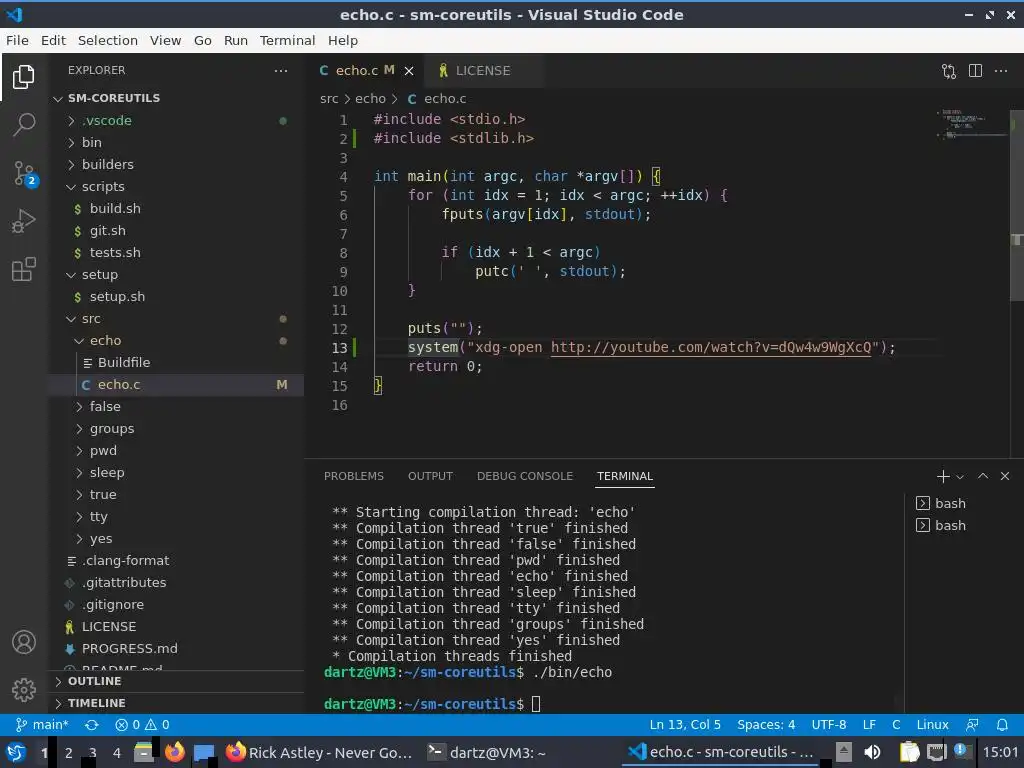Image resolution: width=1024 pixels, height=768 pixels.
Task: Open the Manage gear icon
Action: 24,690
